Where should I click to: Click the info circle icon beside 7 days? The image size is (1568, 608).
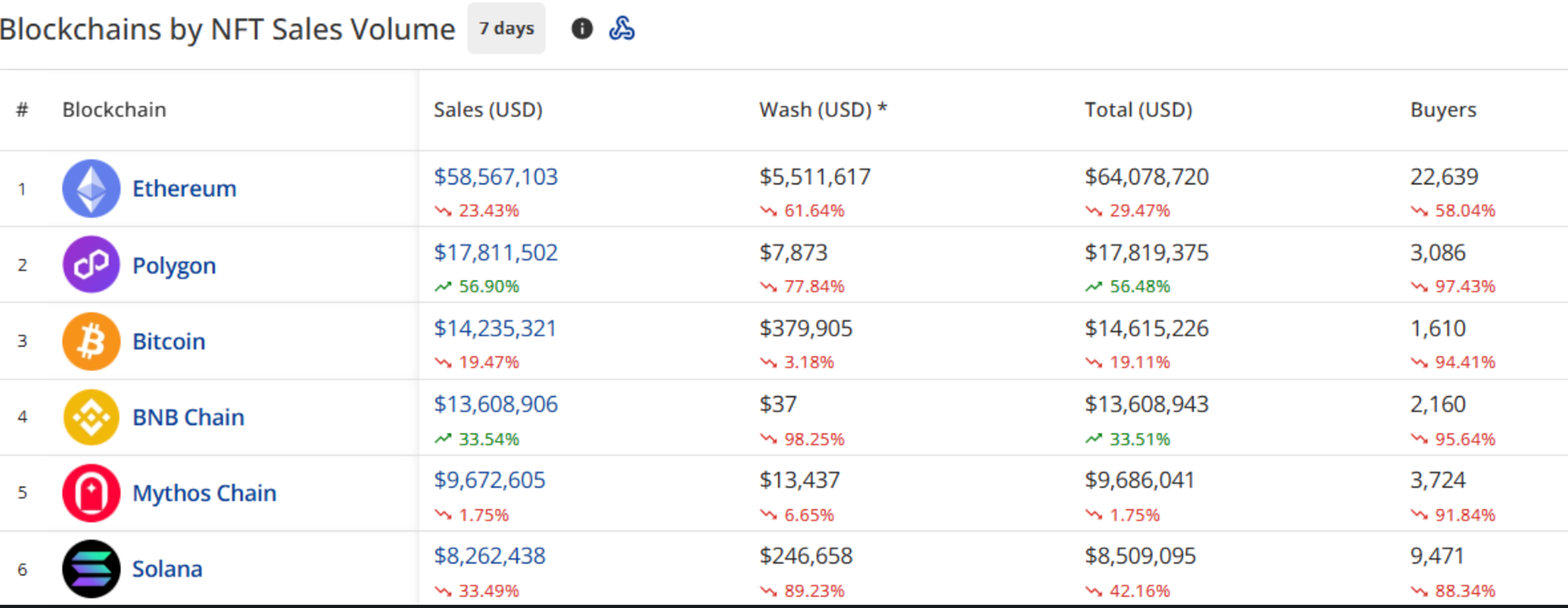pos(582,29)
